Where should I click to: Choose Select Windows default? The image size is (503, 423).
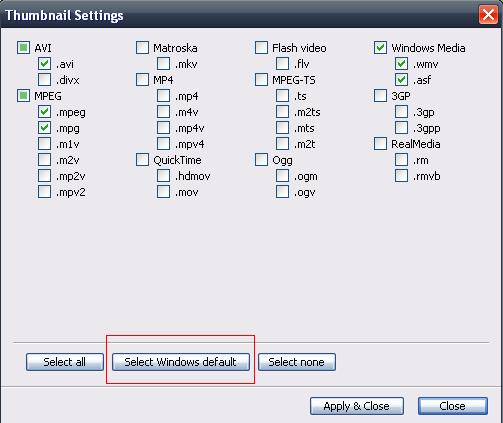pos(181,362)
